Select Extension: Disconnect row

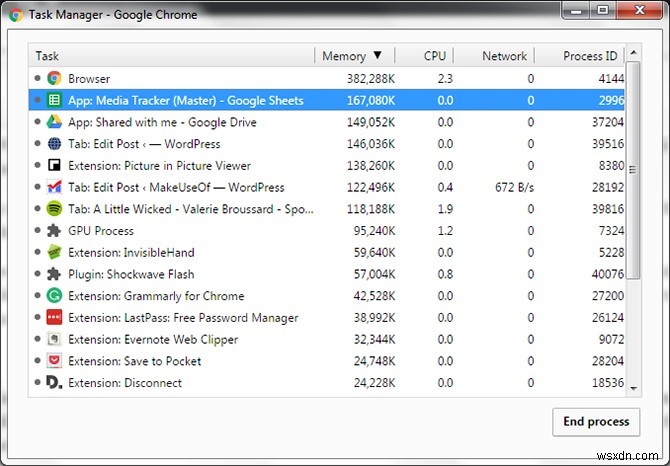(x=326, y=383)
